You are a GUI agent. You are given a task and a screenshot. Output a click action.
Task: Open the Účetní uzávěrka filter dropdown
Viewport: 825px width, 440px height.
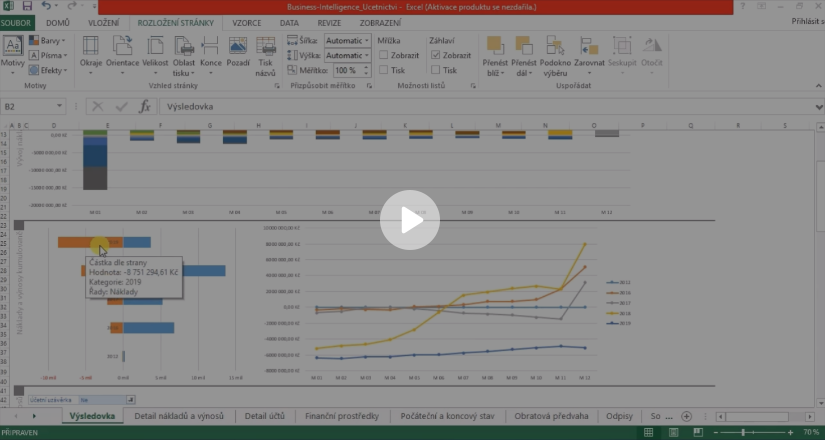pos(130,400)
